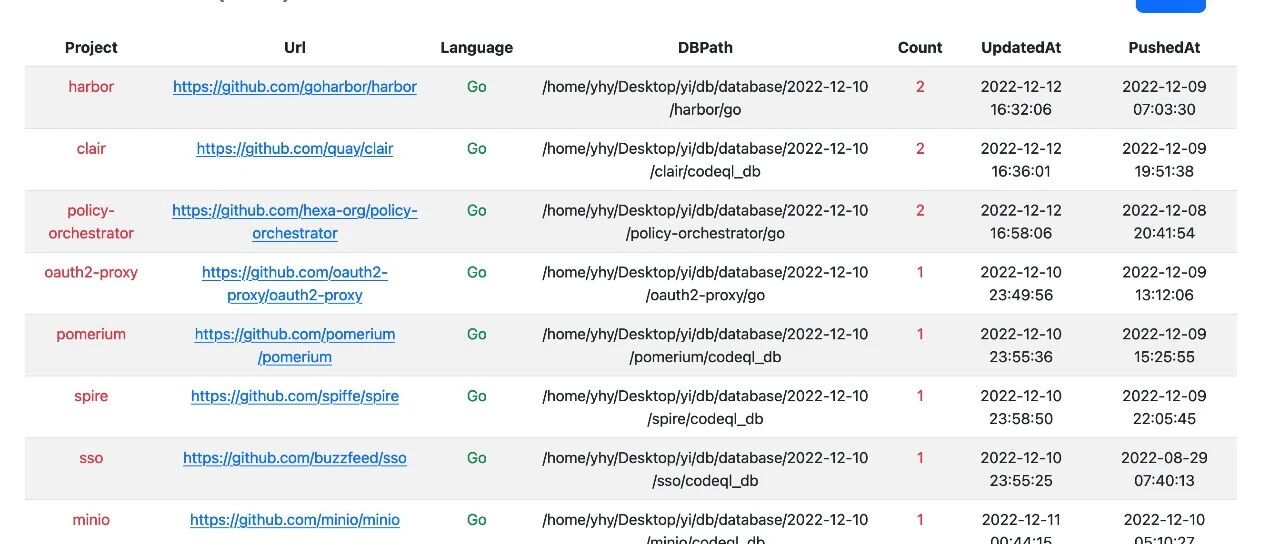Click the UpdatedAt column header
This screenshot has width=1280, height=544.
[x=1021, y=48]
